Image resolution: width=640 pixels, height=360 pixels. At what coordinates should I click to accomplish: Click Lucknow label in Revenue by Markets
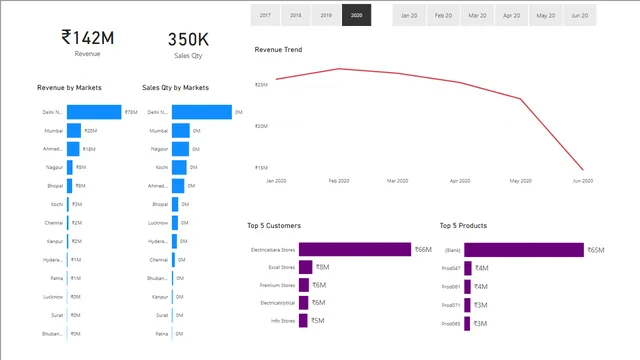click(53, 297)
